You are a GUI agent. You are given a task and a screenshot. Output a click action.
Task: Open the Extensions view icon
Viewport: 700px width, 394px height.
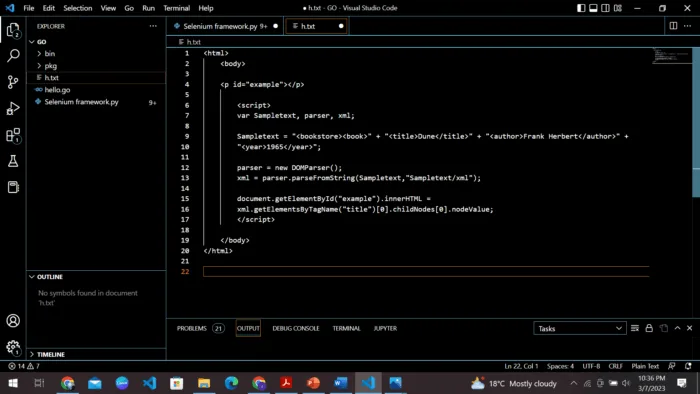pos(13,135)
